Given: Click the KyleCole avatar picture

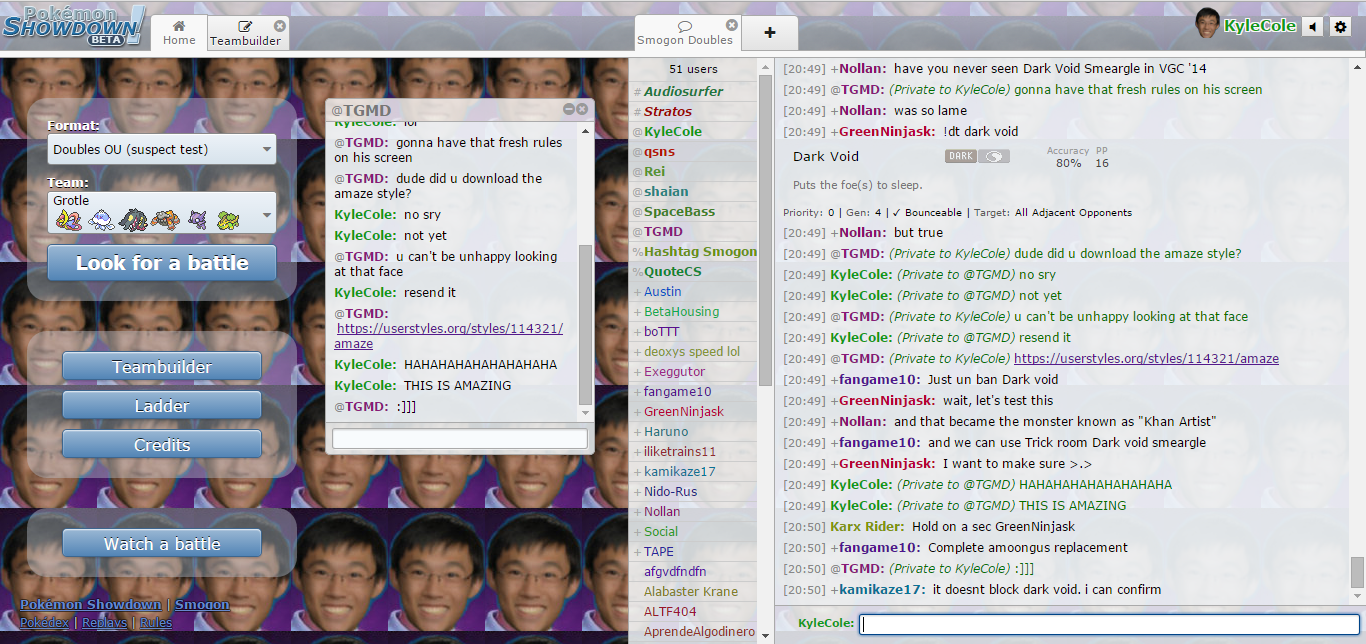Looking at the screenshot, I should (1208, 24).
